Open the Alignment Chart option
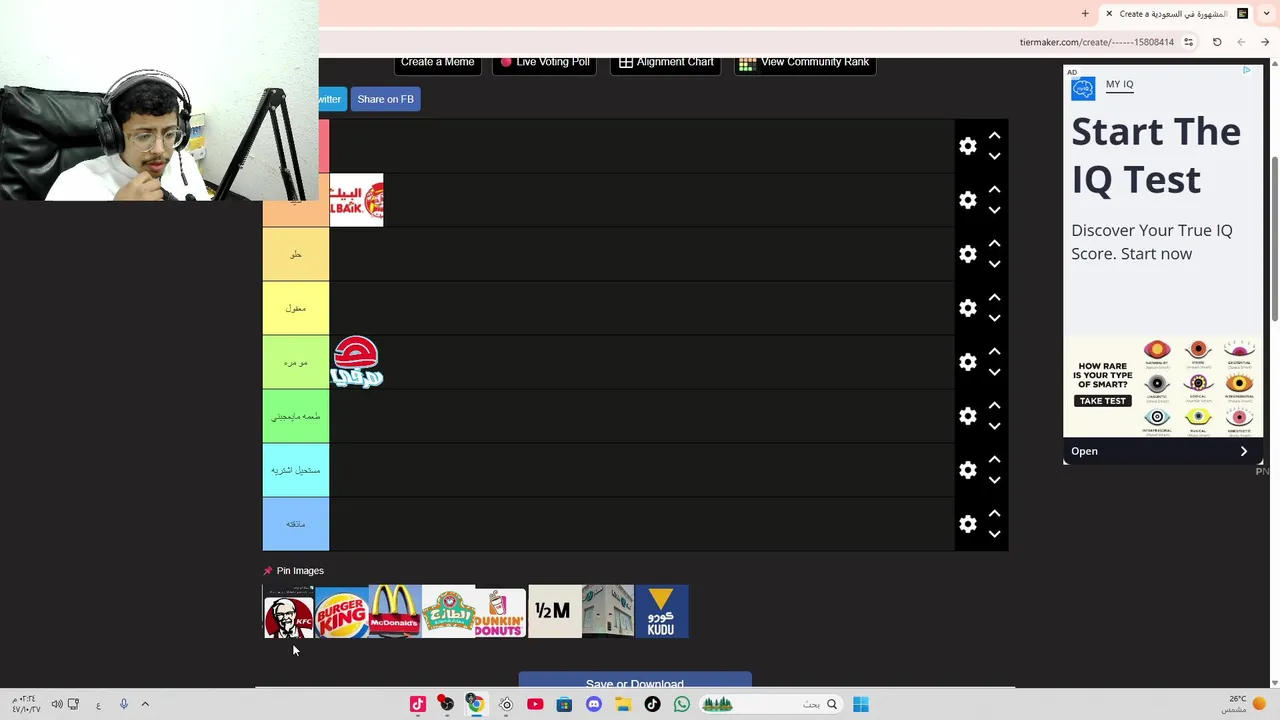The width and height of the screenshot is (1280, 720). click(x=665, y=62)
